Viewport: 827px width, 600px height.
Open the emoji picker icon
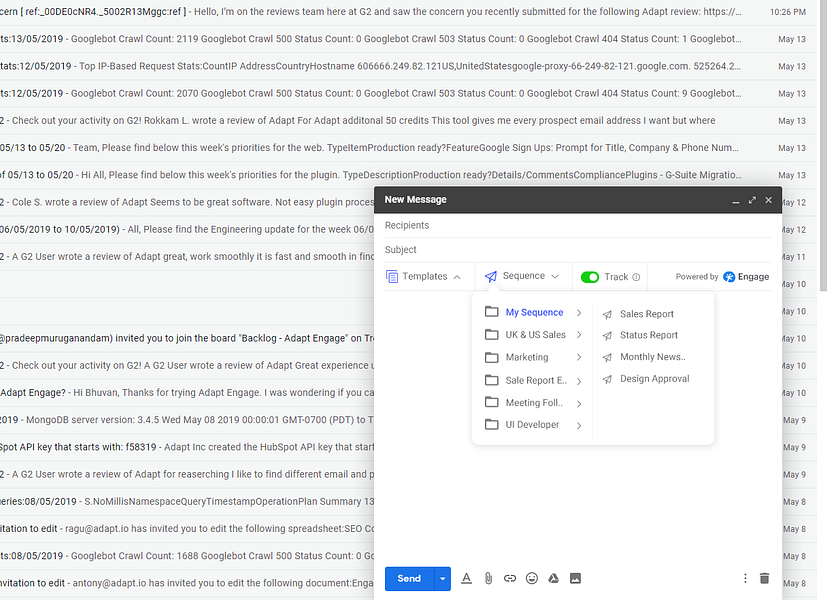coord(532,578)
